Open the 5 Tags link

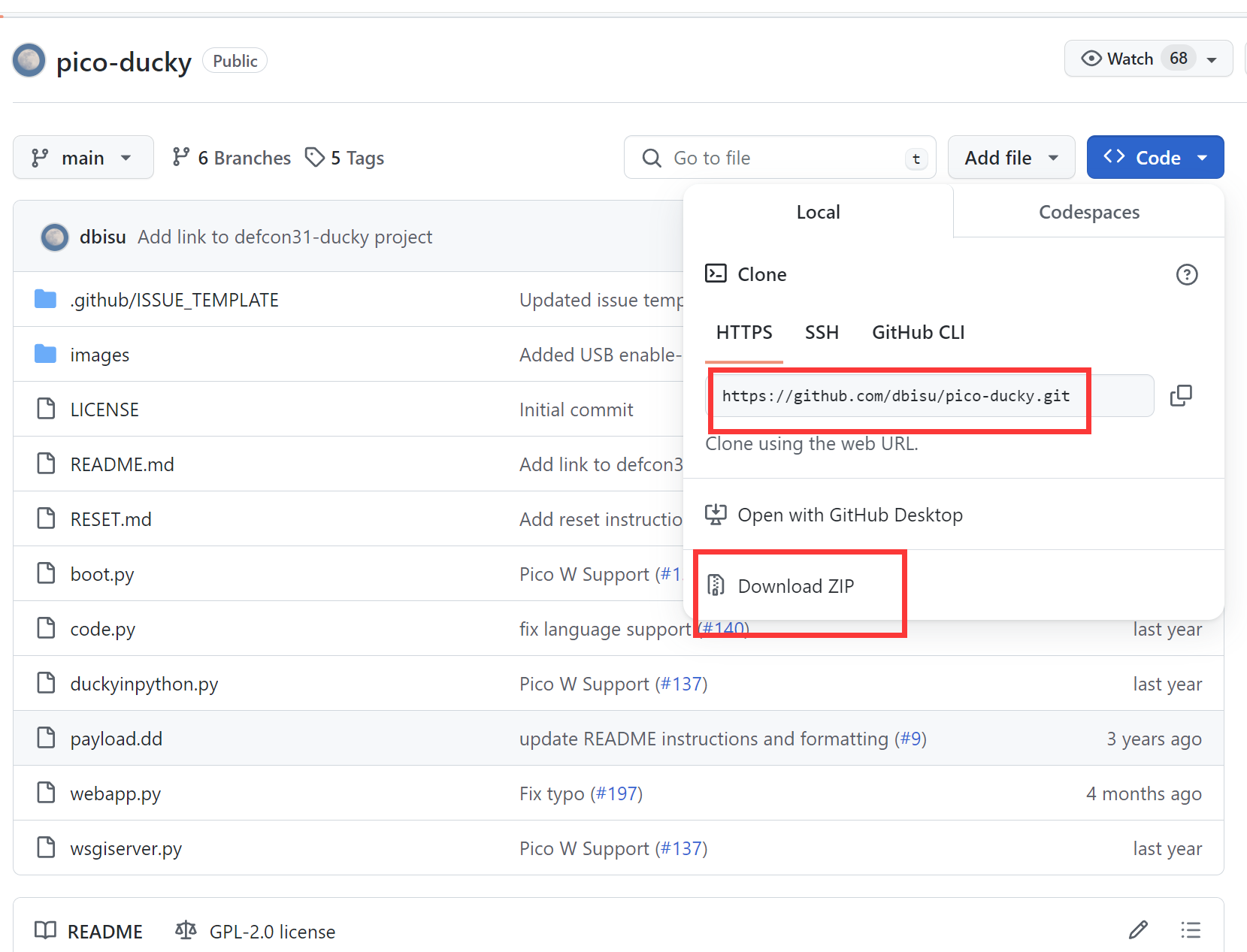345,158
